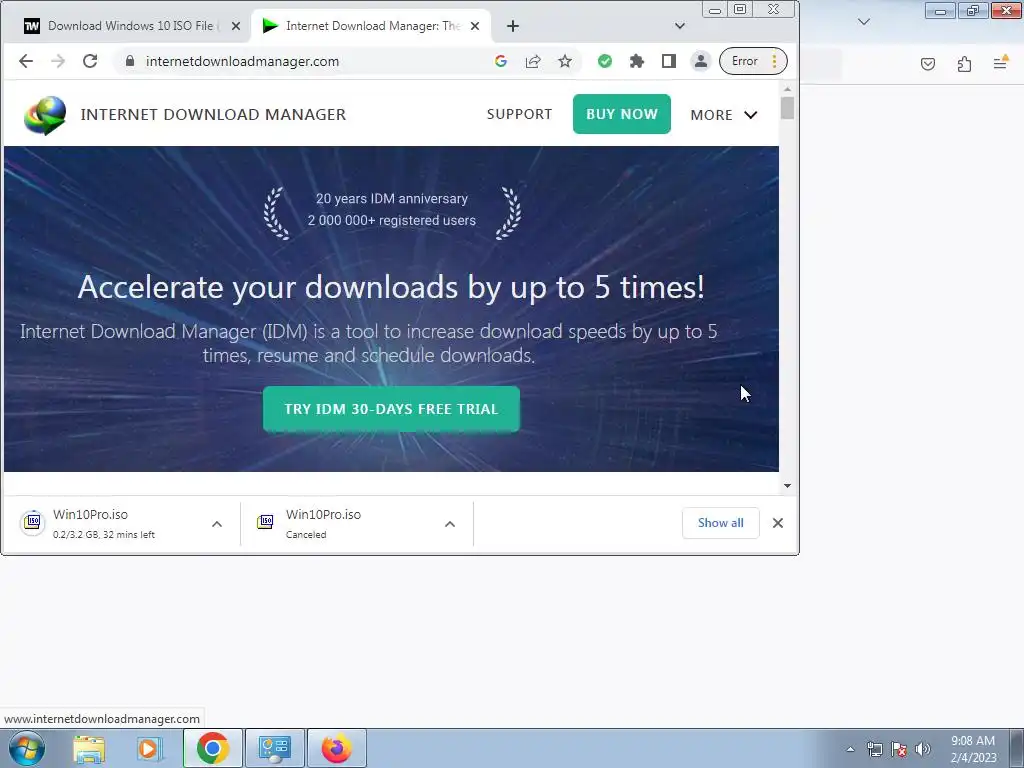This screenshot has width=1024, height=768.
Task: Reload the page with the refresh icon
Action: 90,61
